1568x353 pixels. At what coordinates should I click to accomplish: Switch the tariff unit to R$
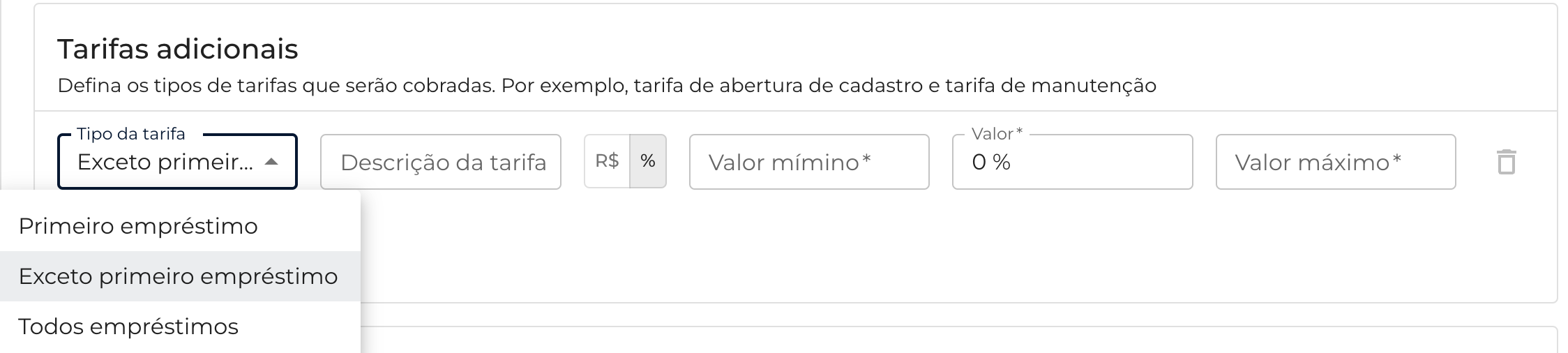pos(607,161)
